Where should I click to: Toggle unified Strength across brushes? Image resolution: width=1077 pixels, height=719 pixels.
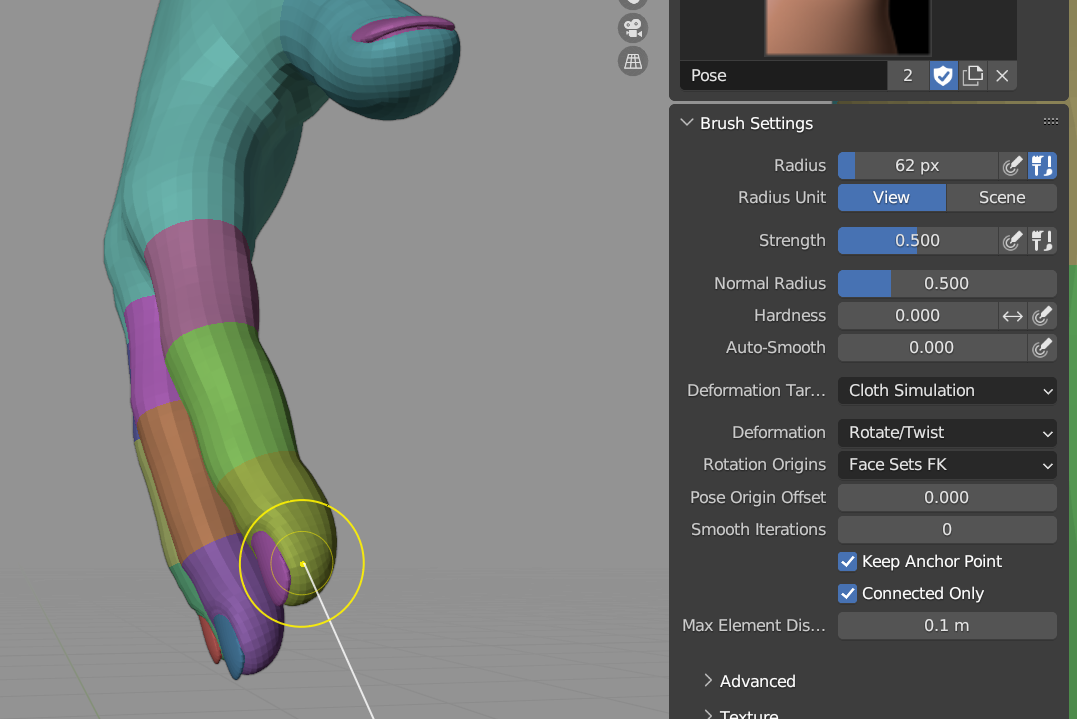[1042, 240]
